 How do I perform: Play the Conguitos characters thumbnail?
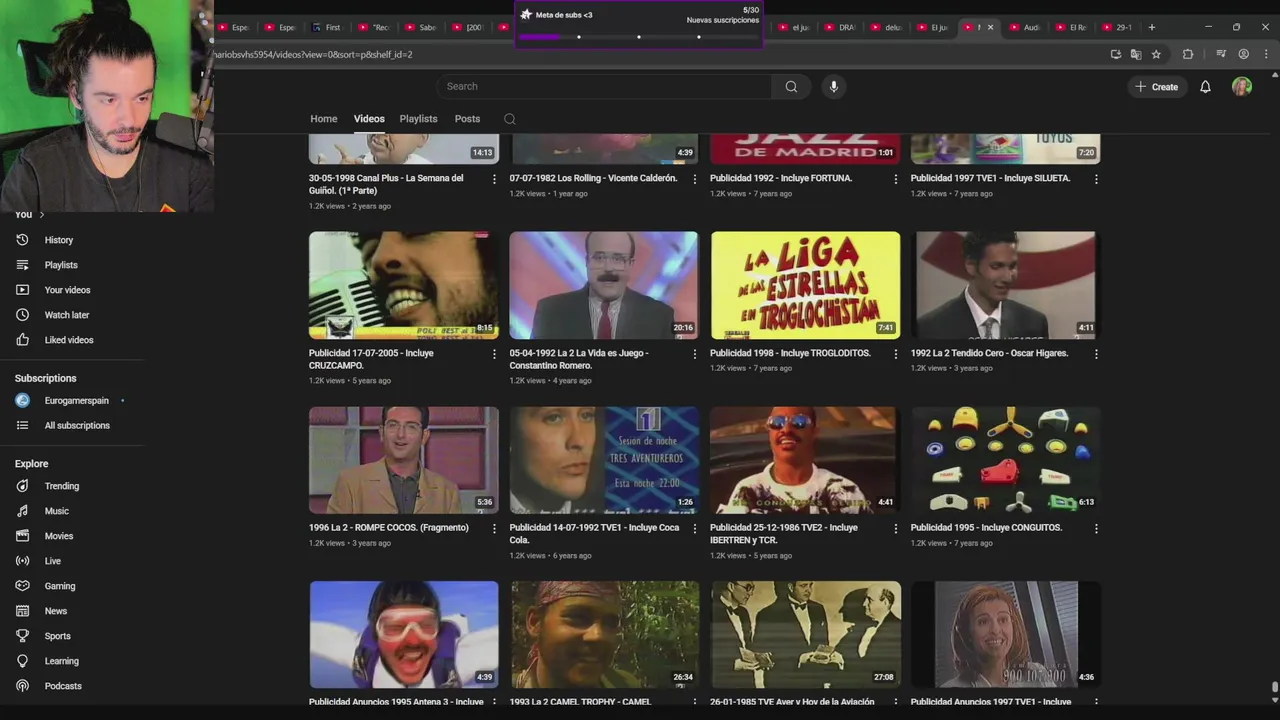pos(1005,460)
